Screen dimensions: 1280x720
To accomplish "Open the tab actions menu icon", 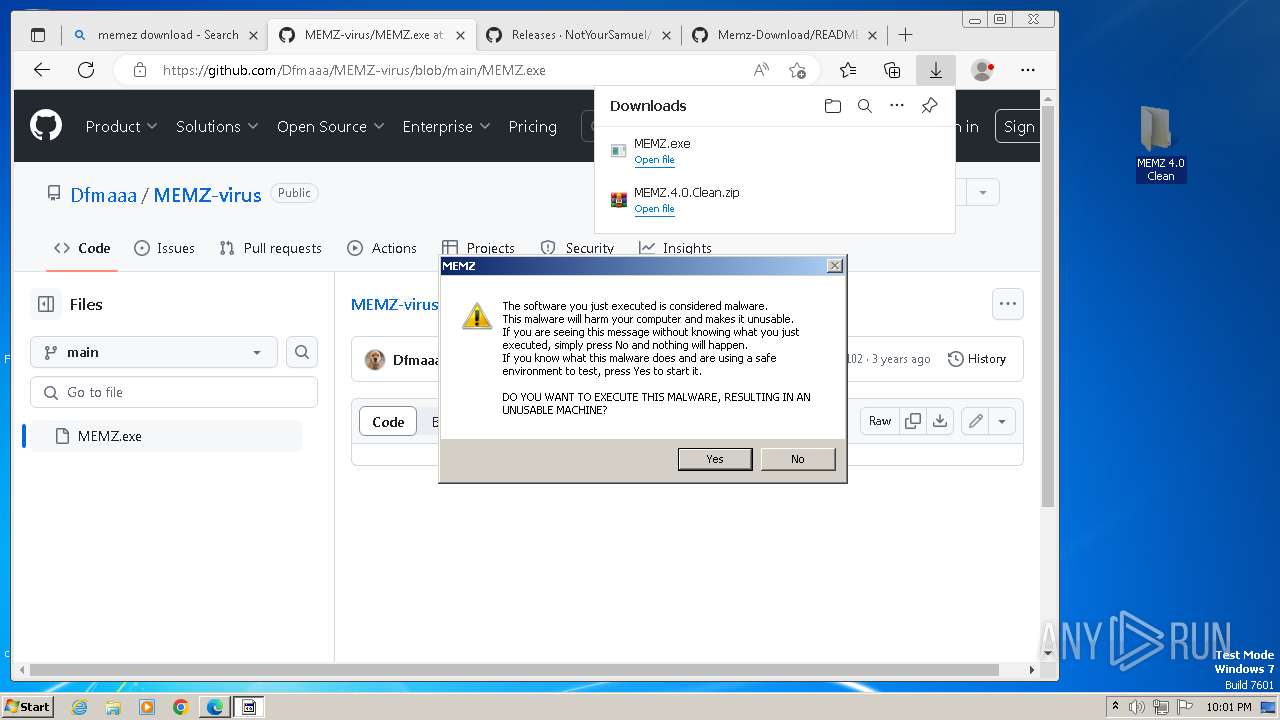I will tap(38, 35).
